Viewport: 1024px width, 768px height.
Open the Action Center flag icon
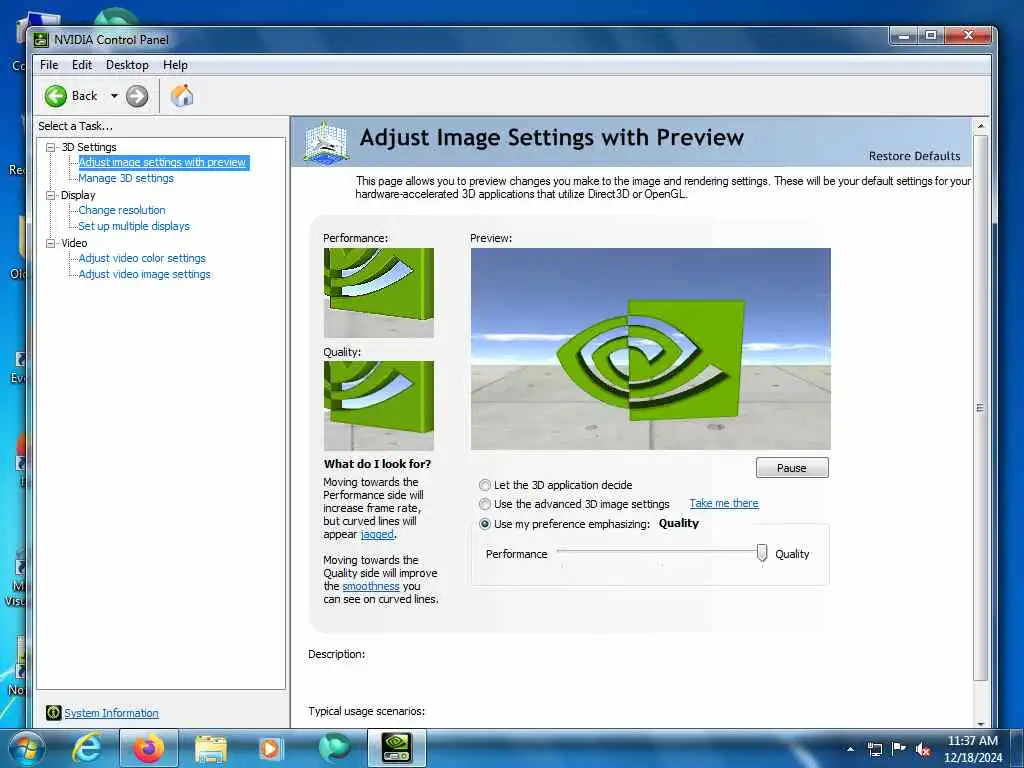point(899,748)
